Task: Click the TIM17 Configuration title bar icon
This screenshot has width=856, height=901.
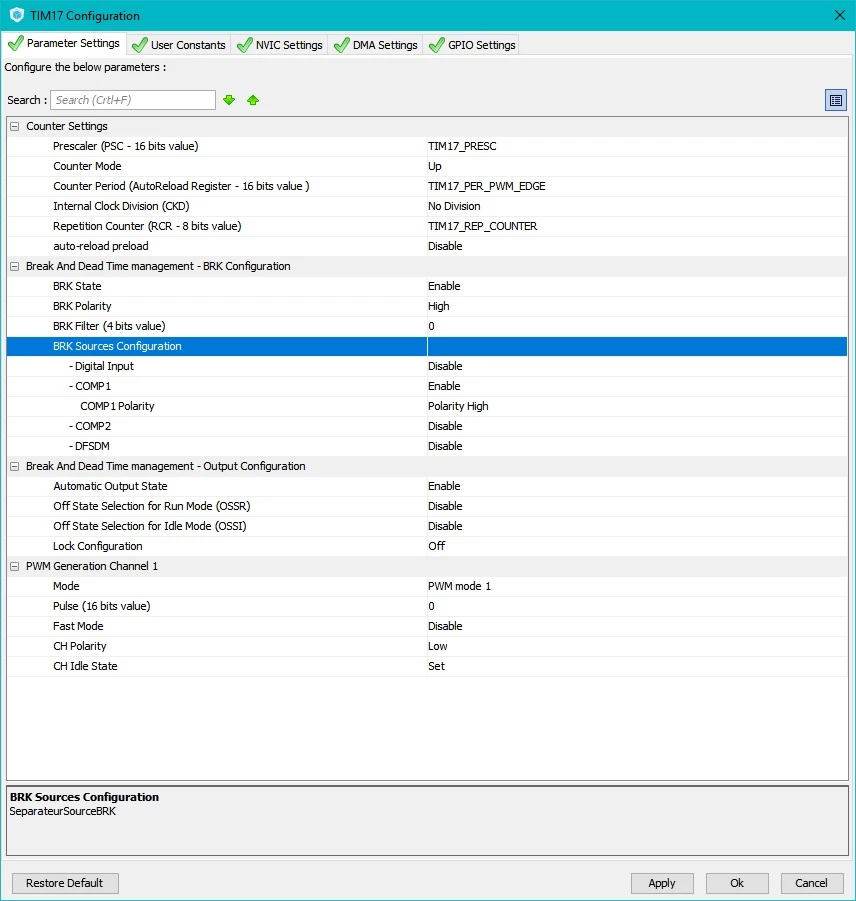Action: 17,15
